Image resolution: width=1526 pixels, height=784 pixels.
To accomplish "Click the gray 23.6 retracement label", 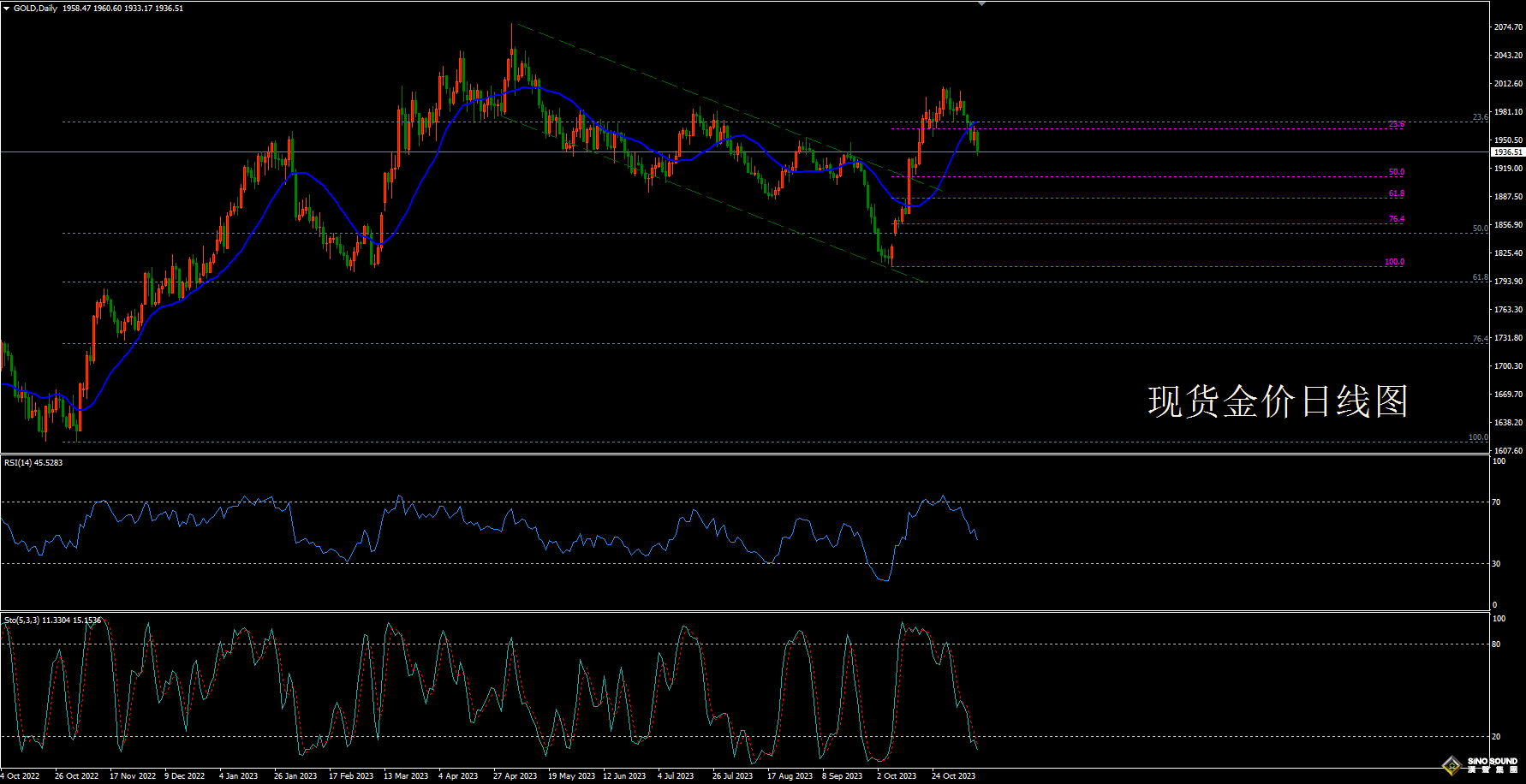I will point(1481,117).
